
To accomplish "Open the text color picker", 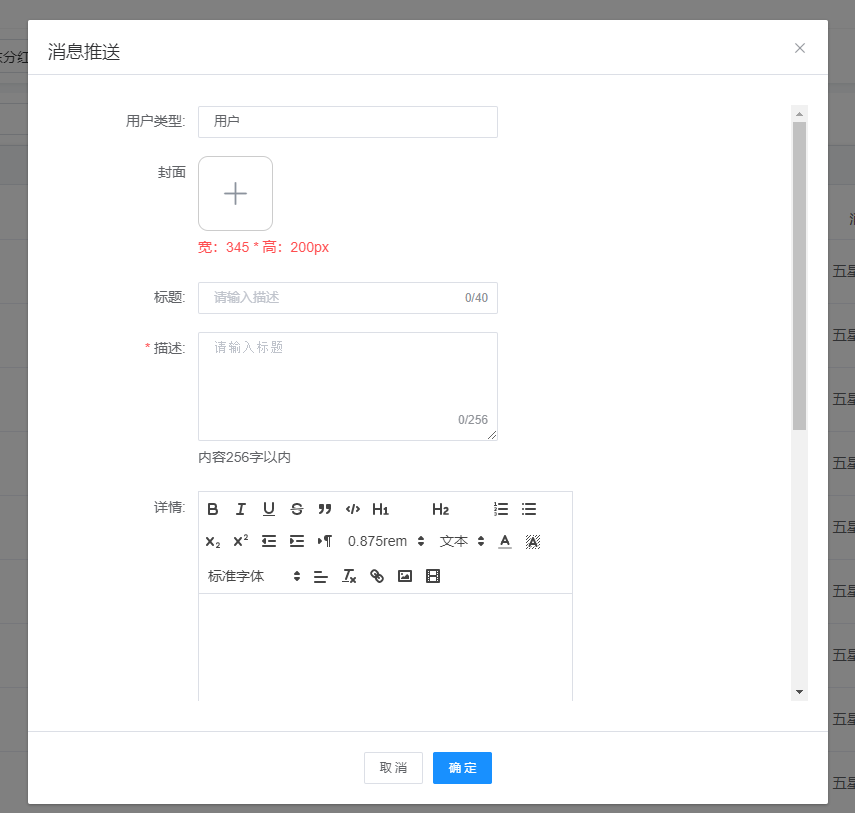I will point(505,541).
